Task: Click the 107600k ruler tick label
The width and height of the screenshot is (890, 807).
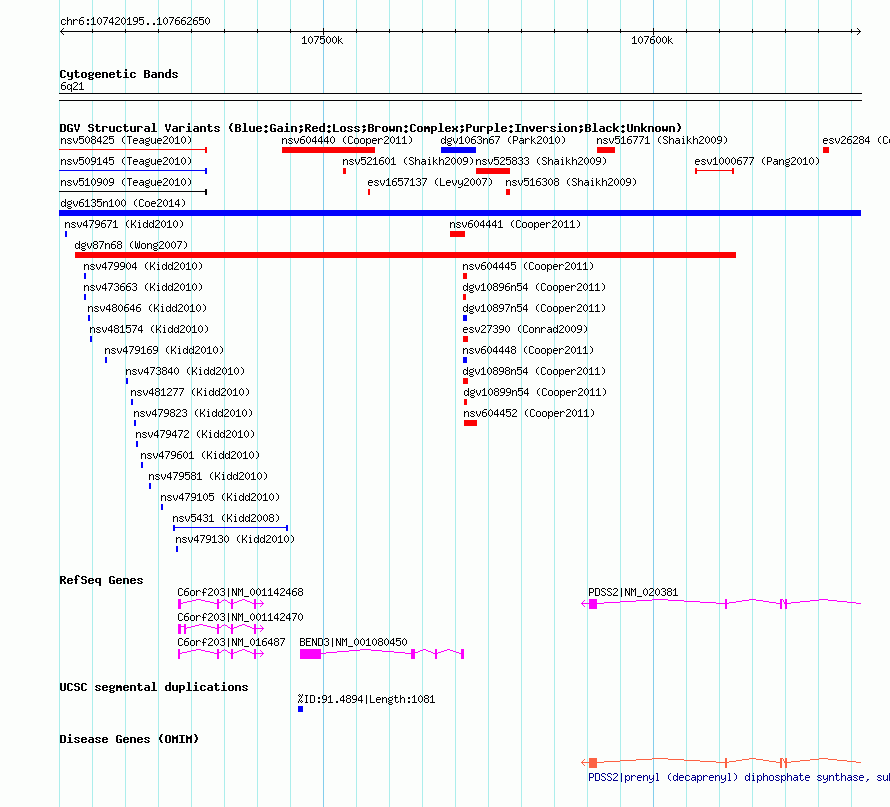Action: [652, 40]
